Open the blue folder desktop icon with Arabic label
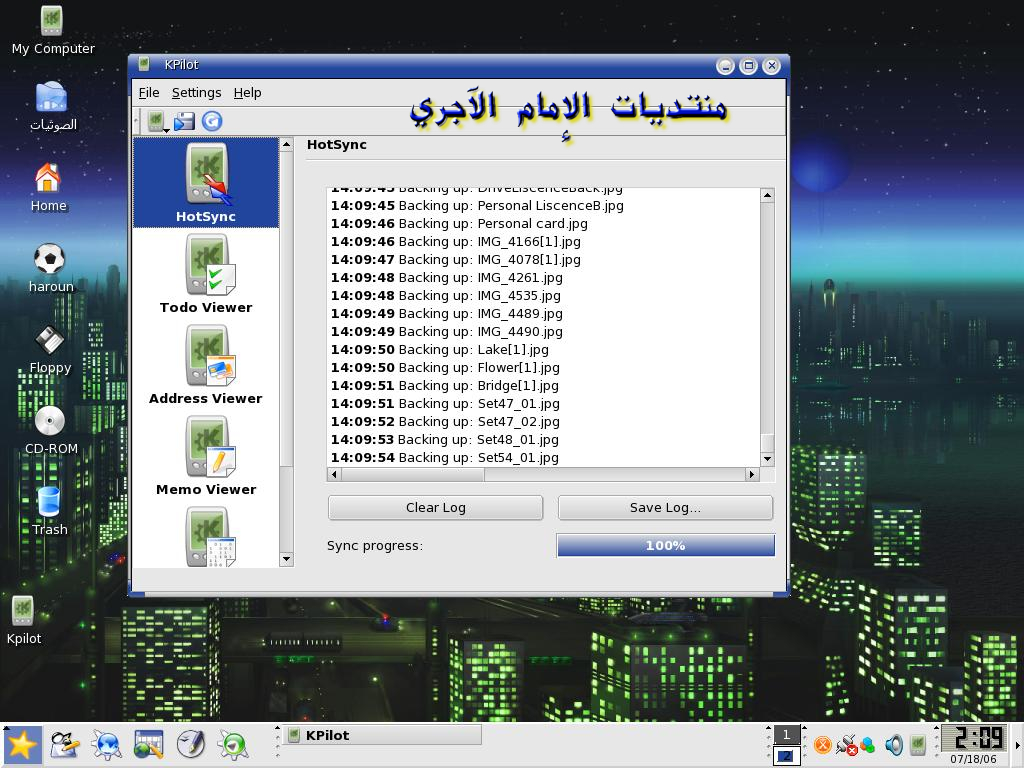Screen dimensions: 1024x768 pyautogui.click(x=52, y=106)
